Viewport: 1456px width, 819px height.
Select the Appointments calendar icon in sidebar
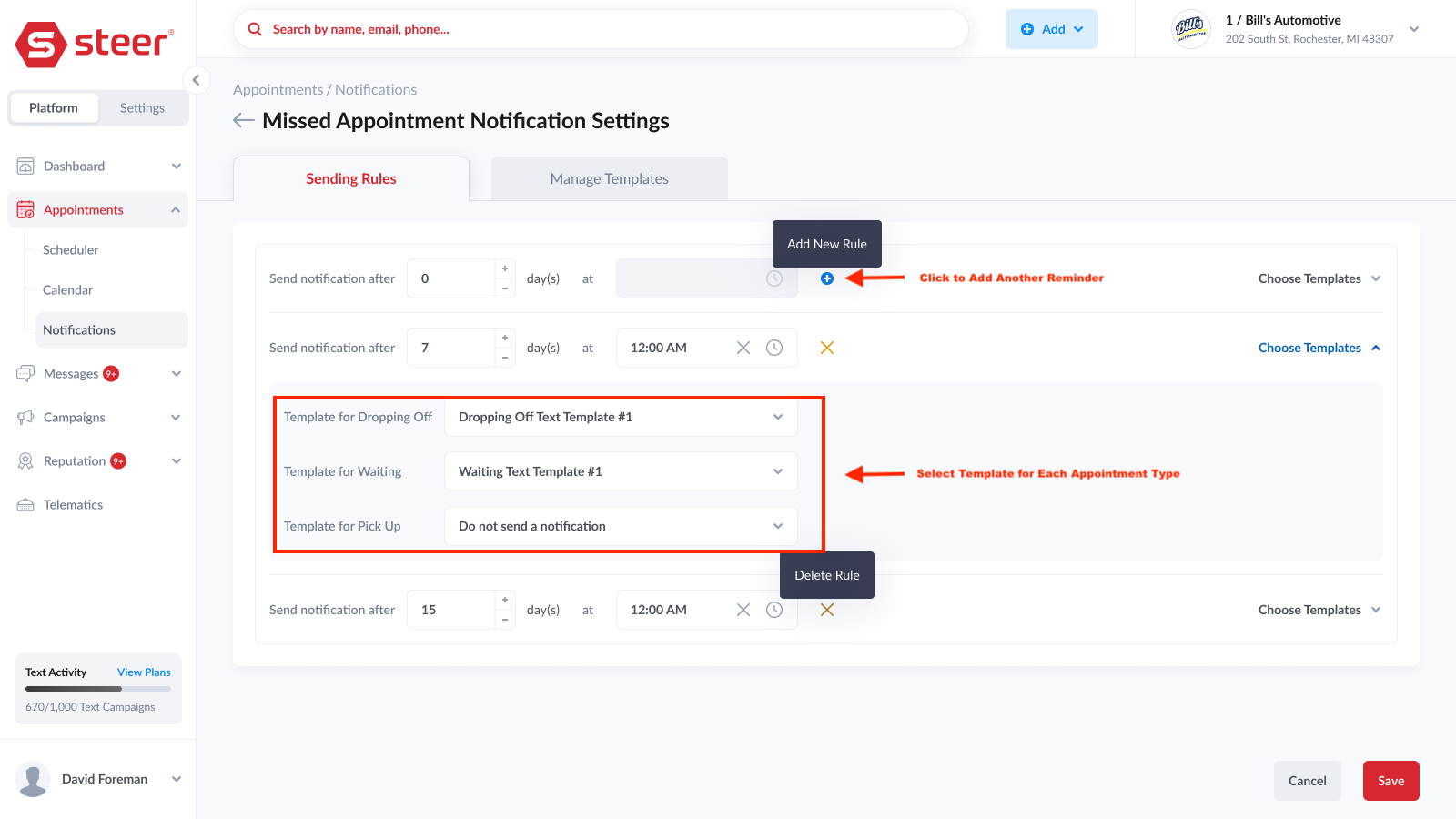coord(25,209)
